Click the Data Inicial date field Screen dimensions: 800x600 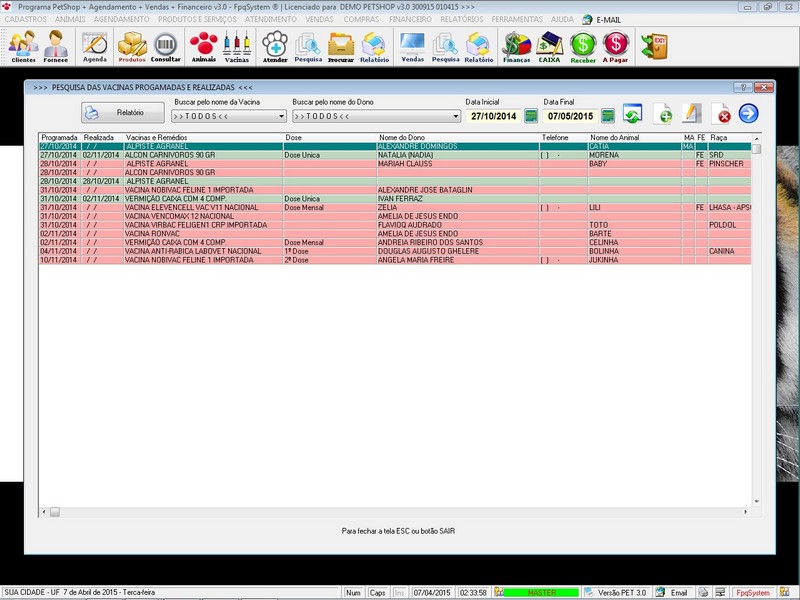tap(493, 116)
